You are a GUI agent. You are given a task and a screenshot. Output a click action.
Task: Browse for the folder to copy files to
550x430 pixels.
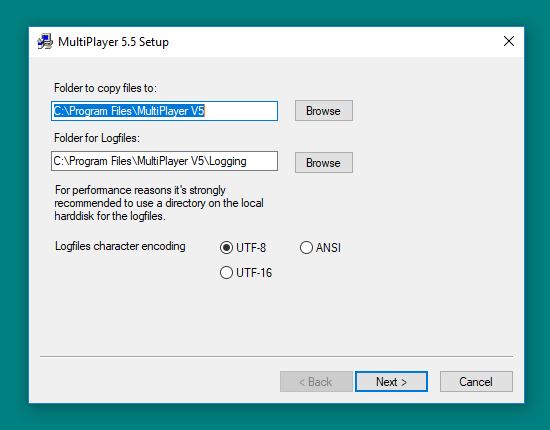(323, 111)
